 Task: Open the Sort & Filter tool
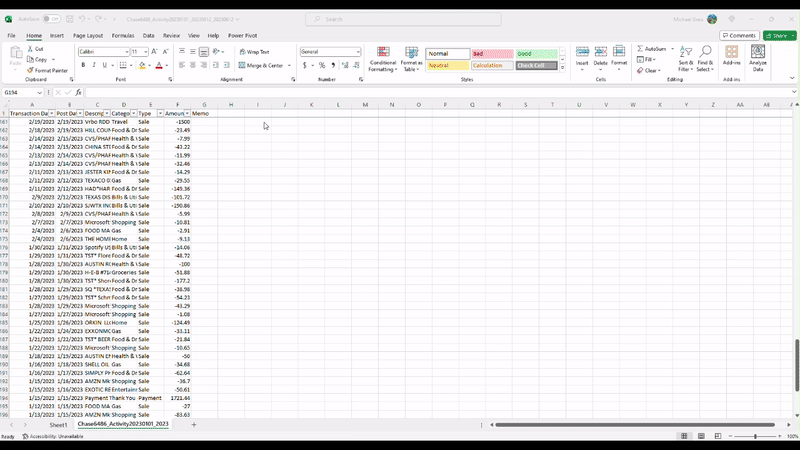[685, 57]
